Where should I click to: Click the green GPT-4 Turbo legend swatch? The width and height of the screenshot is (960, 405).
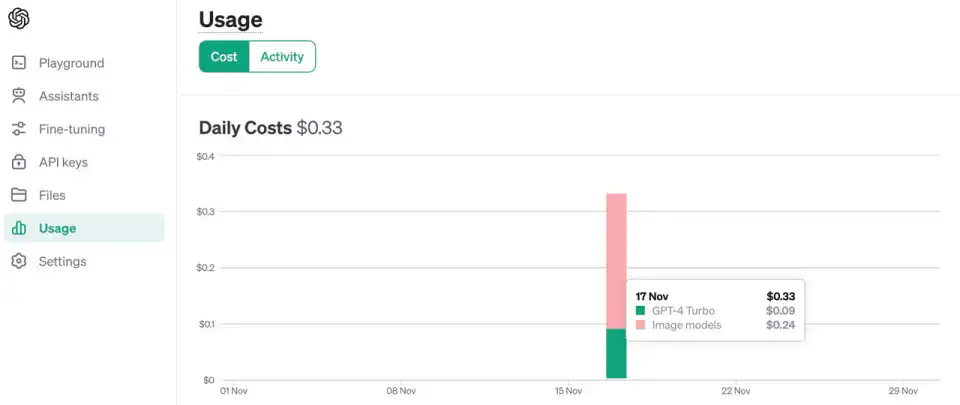[641, 311]
